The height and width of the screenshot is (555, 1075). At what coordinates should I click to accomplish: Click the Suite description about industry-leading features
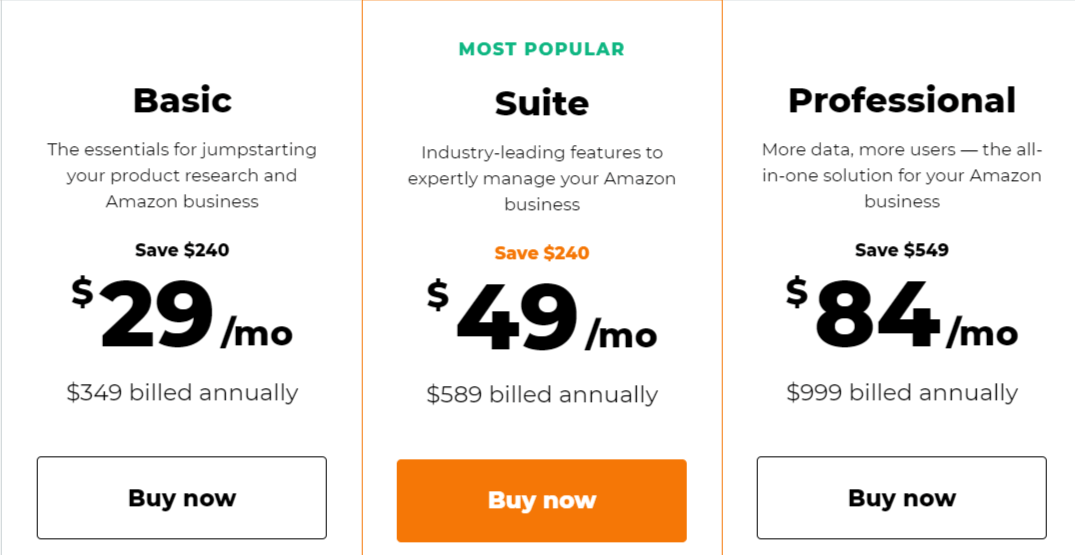point(542,178)
